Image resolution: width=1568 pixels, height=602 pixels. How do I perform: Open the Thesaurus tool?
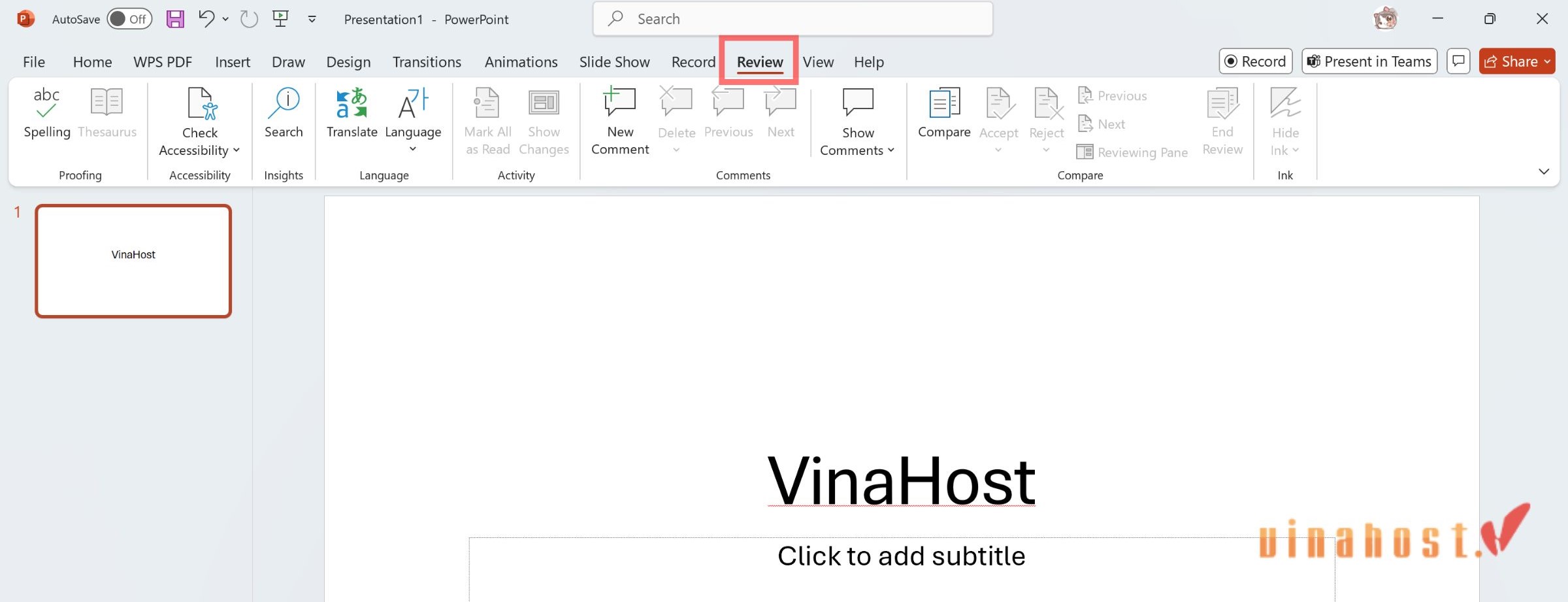pos(107,113)
